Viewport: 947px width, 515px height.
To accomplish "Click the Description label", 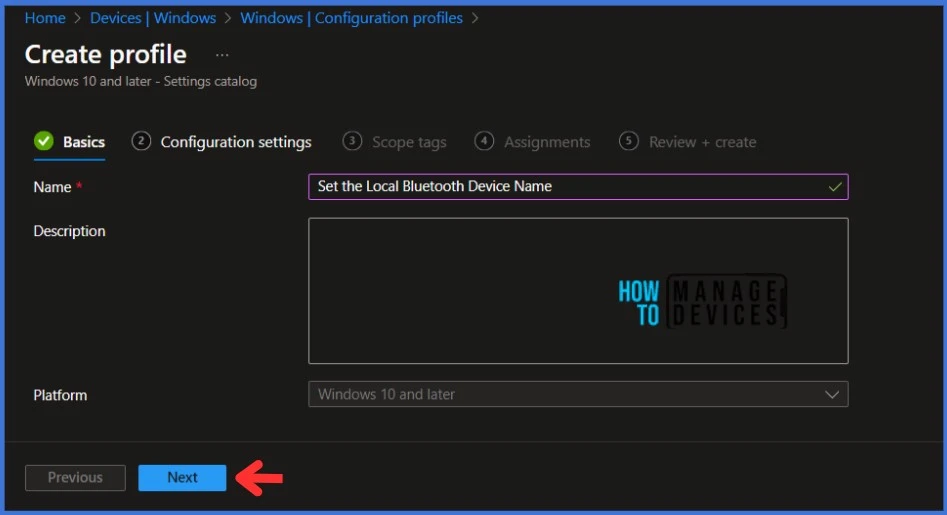I will (x=69, y=231).
